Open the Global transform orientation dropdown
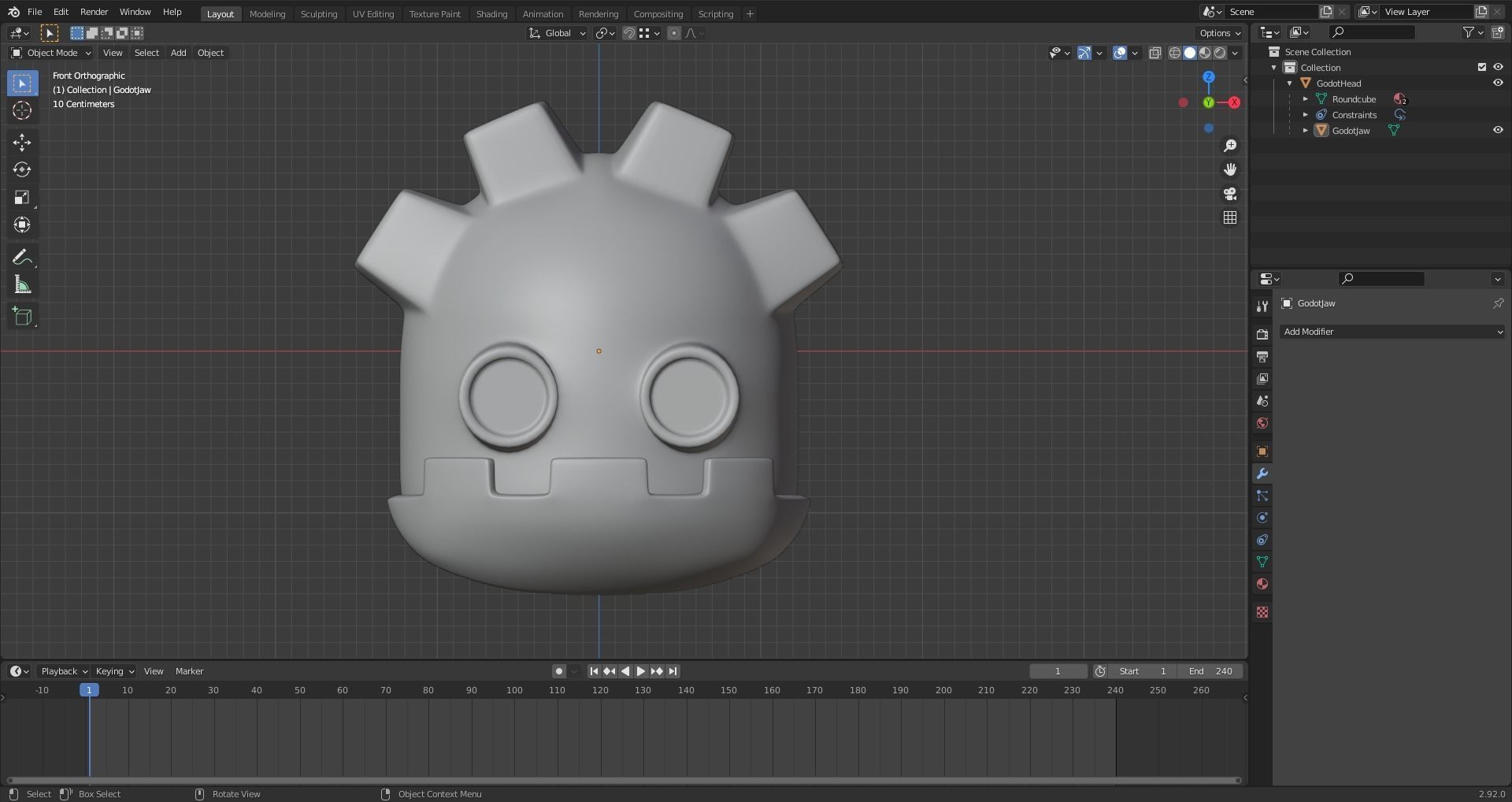The image size is (1512, 802). point(558,33)
